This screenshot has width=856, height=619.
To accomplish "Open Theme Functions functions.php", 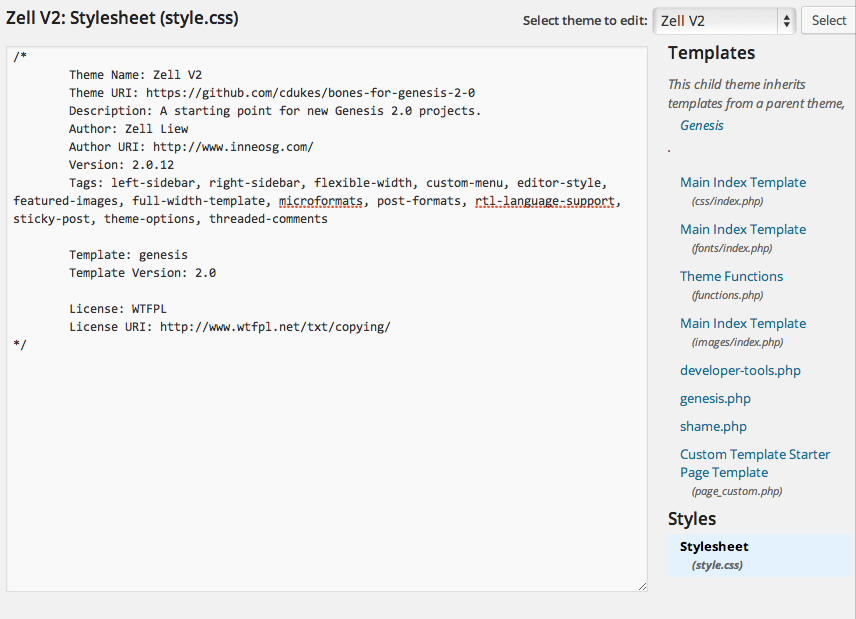I will click(731, 276).
